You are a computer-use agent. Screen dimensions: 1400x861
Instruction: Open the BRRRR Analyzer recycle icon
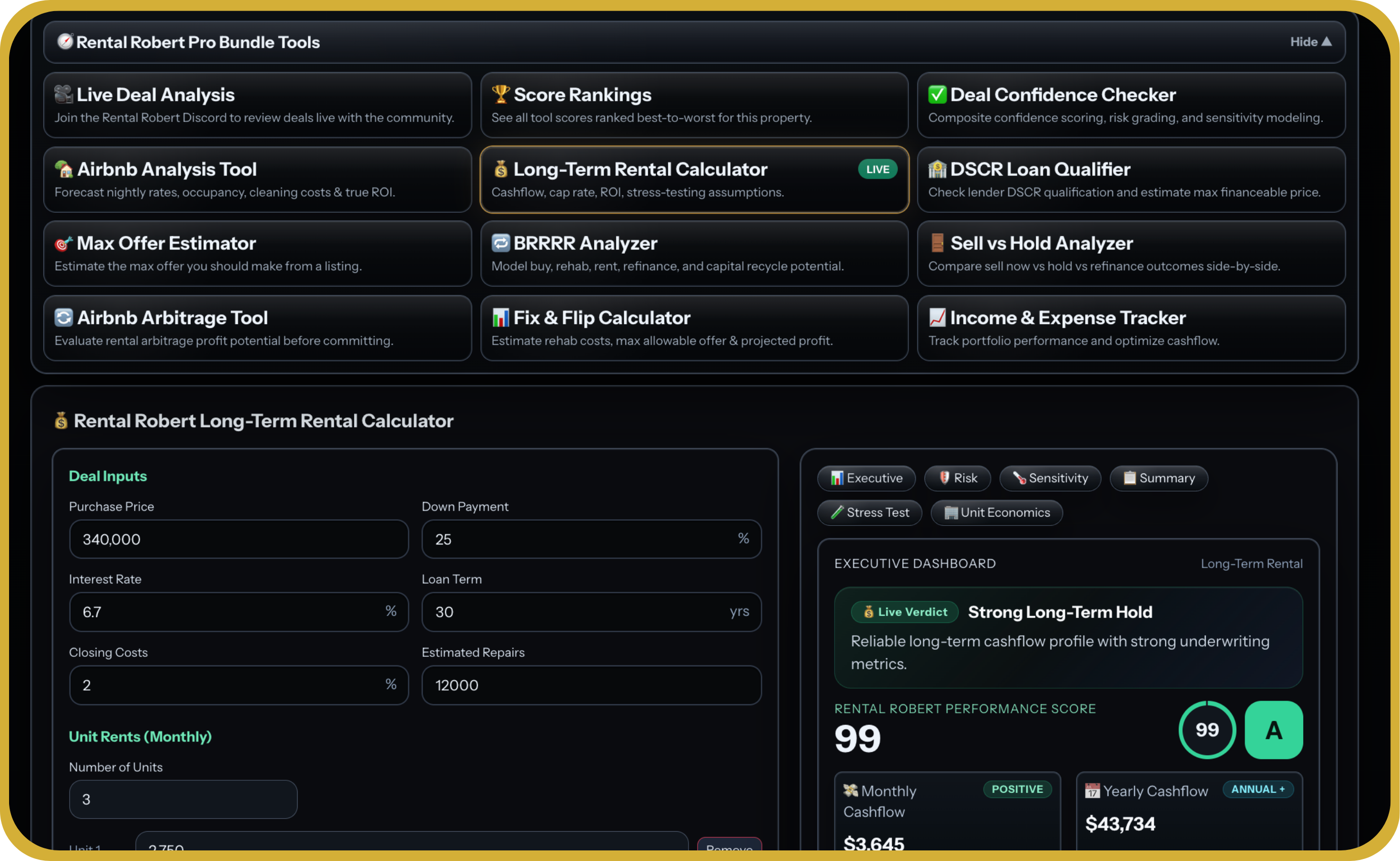click(x=501, y=243)
